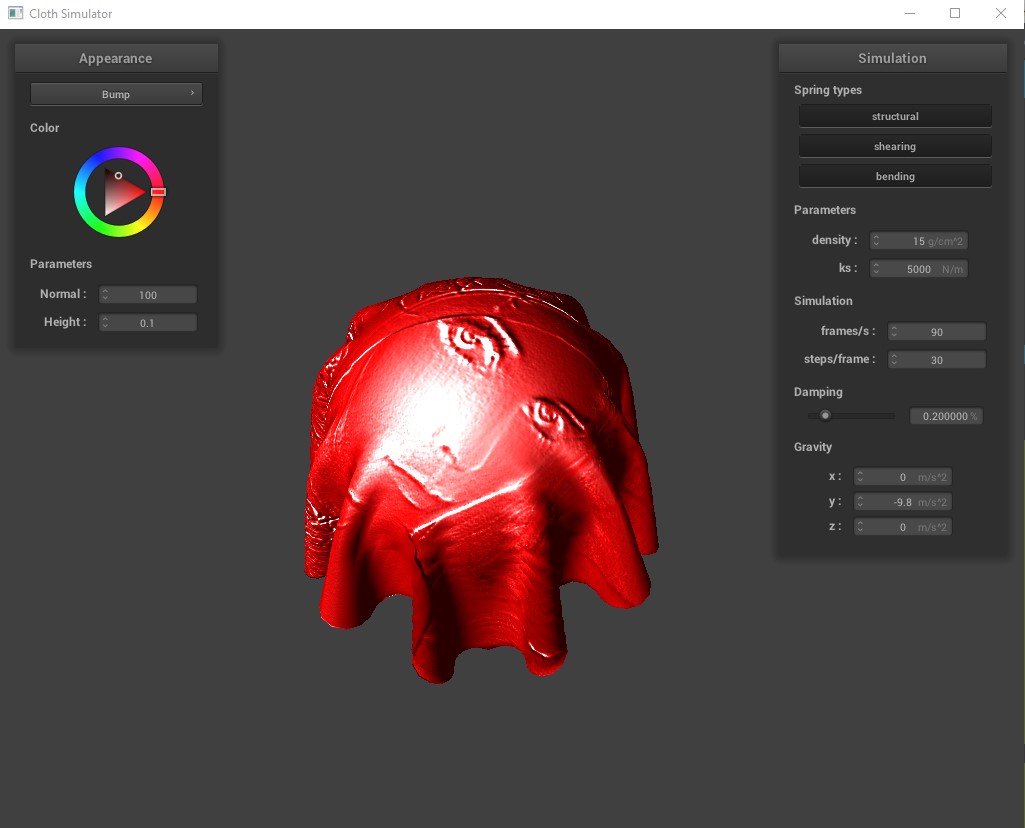Click the density input field
This screenshot has height=828, width=1025.
pos(918,241)
